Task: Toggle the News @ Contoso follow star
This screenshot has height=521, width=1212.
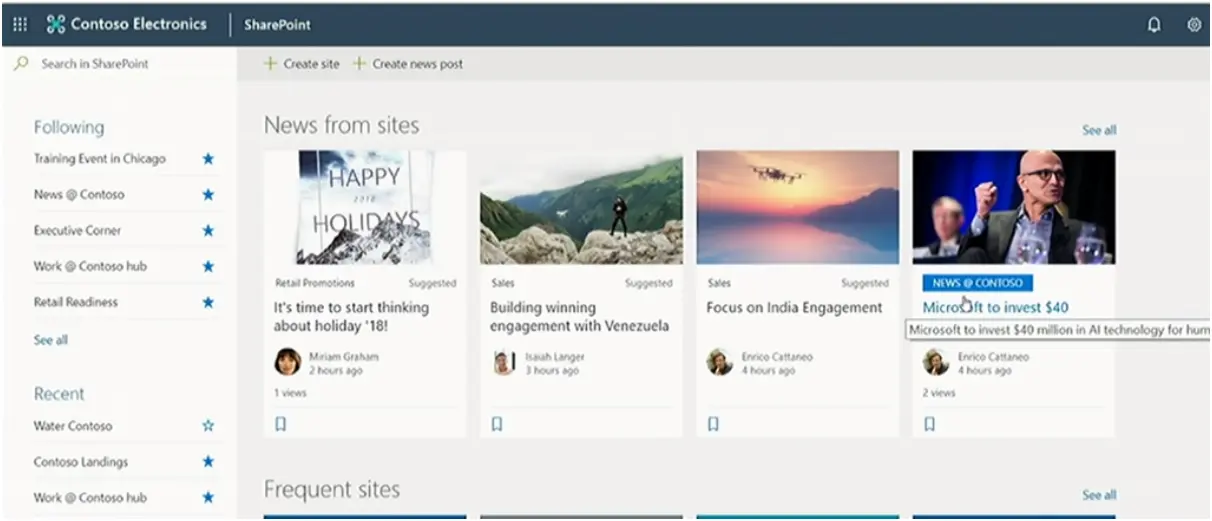Action: tap(208, 195)
